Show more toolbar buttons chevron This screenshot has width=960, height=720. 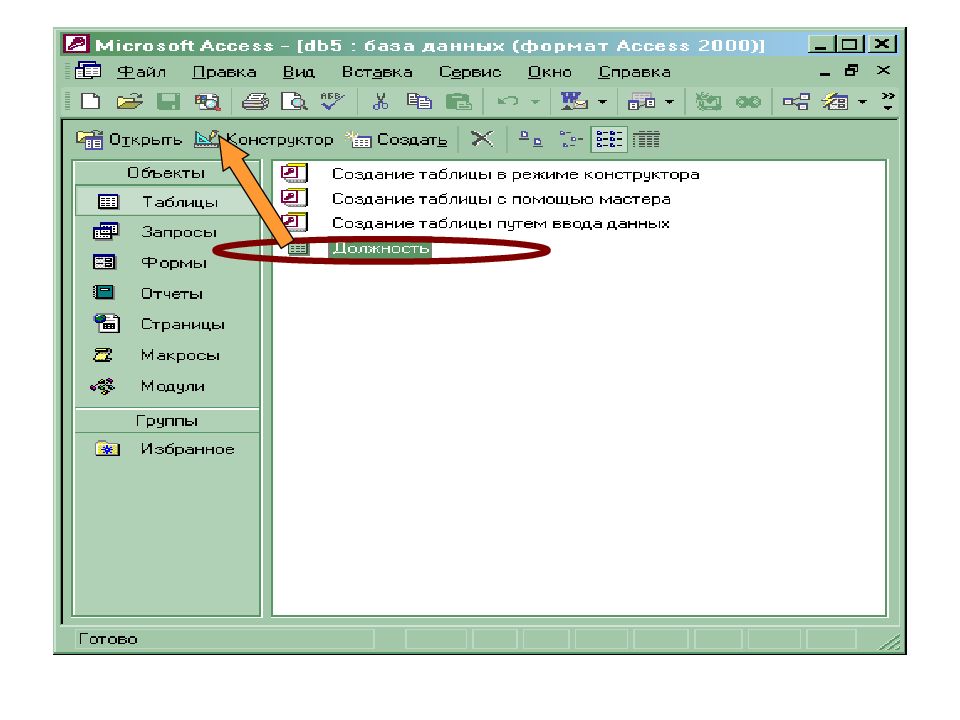[888, 101]
